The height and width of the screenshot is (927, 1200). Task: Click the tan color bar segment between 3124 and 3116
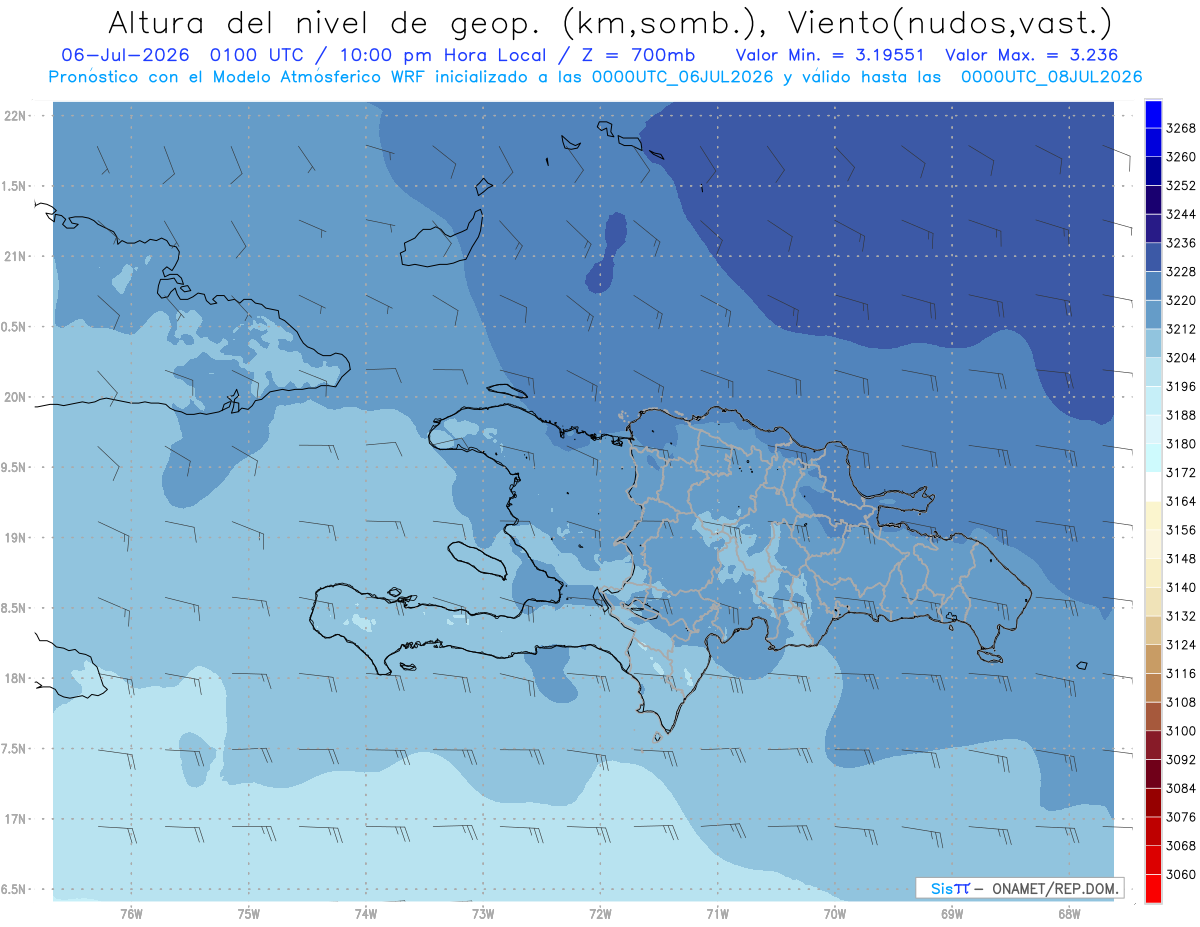pos(1153,659)
